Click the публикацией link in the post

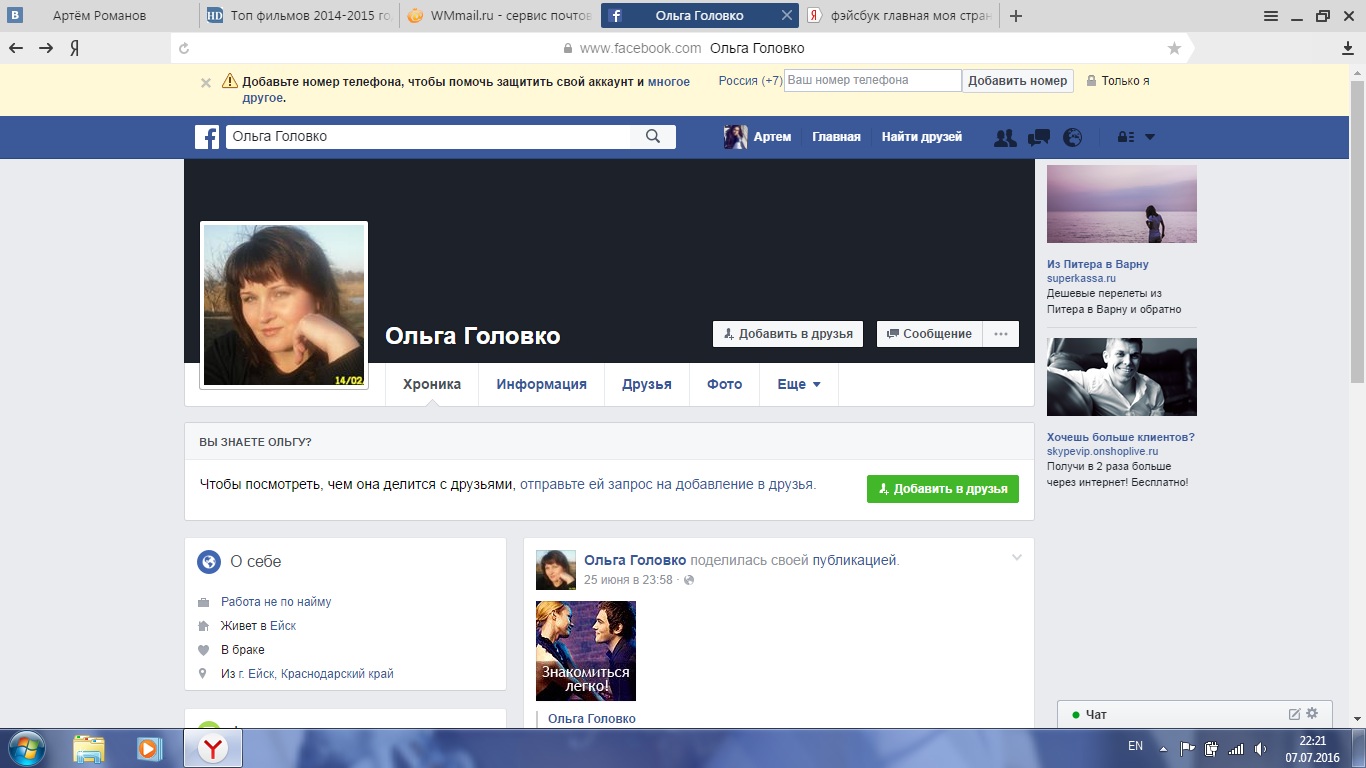pos(855,560)
